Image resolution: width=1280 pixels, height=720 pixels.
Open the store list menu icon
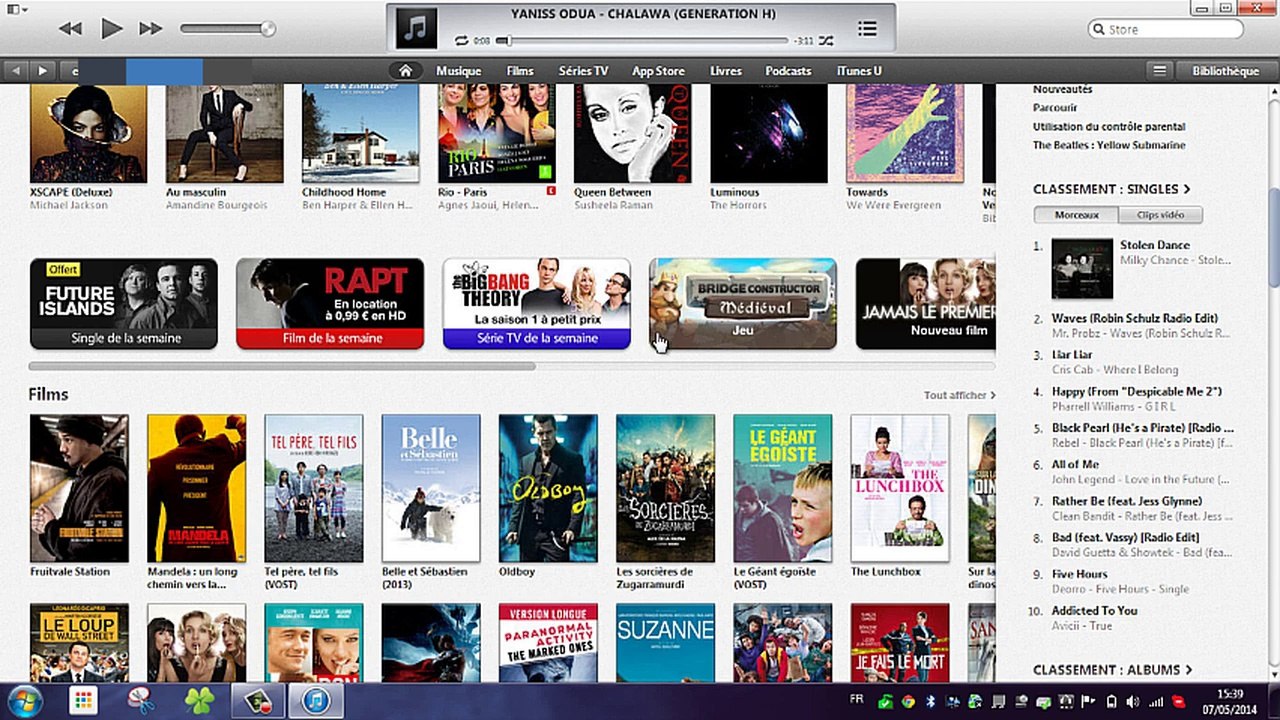tap(1159, 71)
